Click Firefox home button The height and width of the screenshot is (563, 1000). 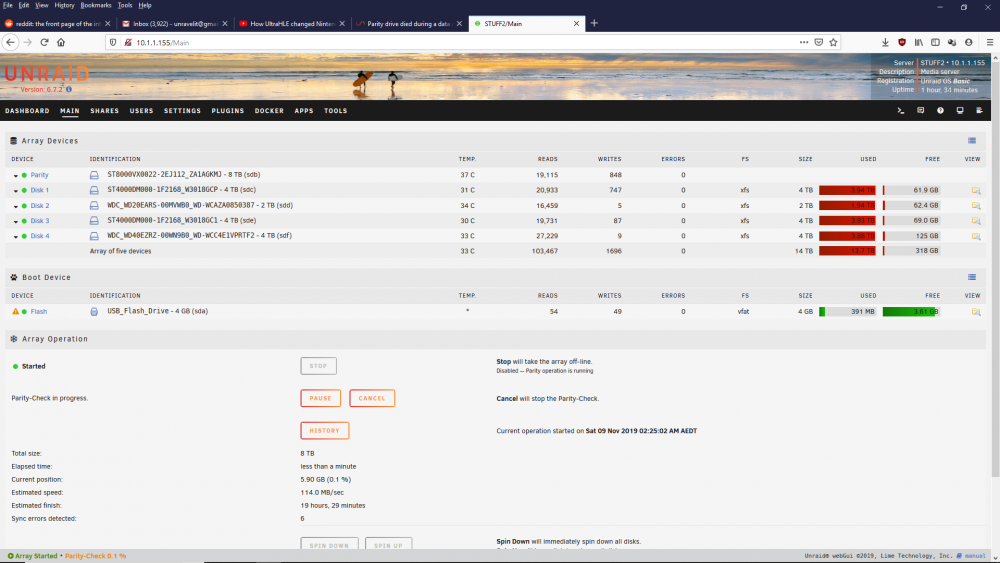[x=61, y=42]
